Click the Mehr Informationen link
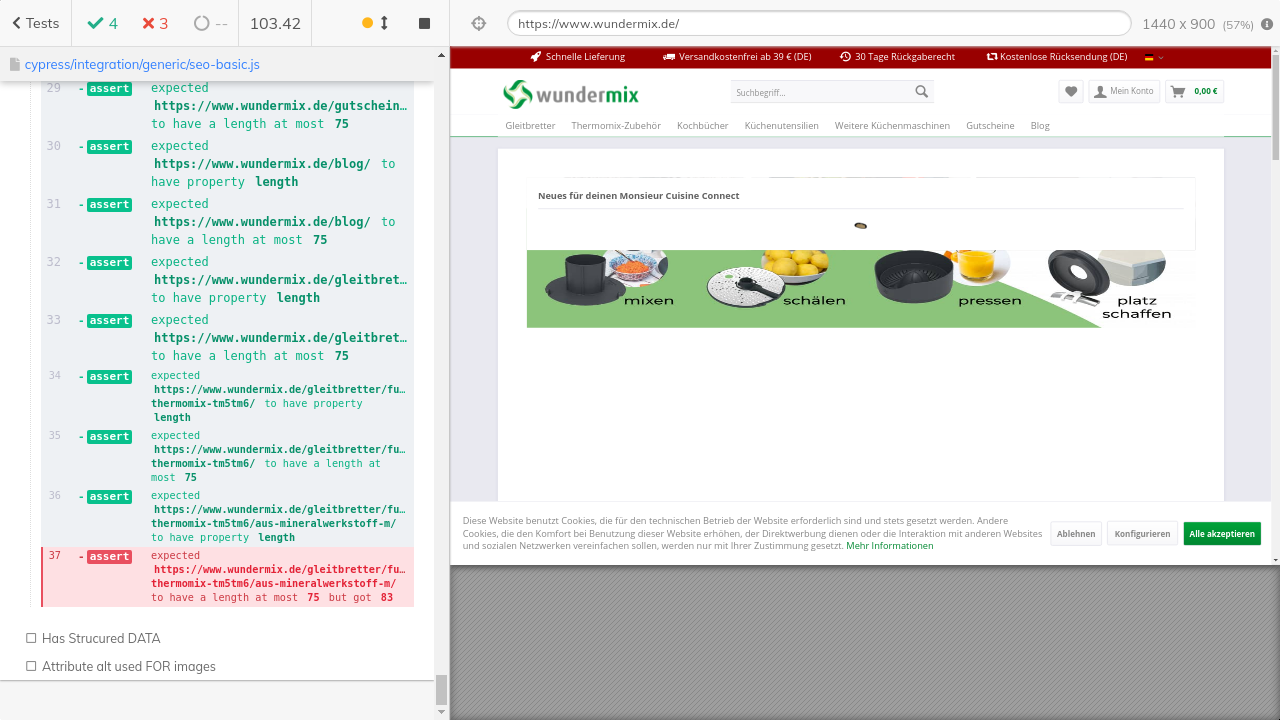 (x=889, y=546)
